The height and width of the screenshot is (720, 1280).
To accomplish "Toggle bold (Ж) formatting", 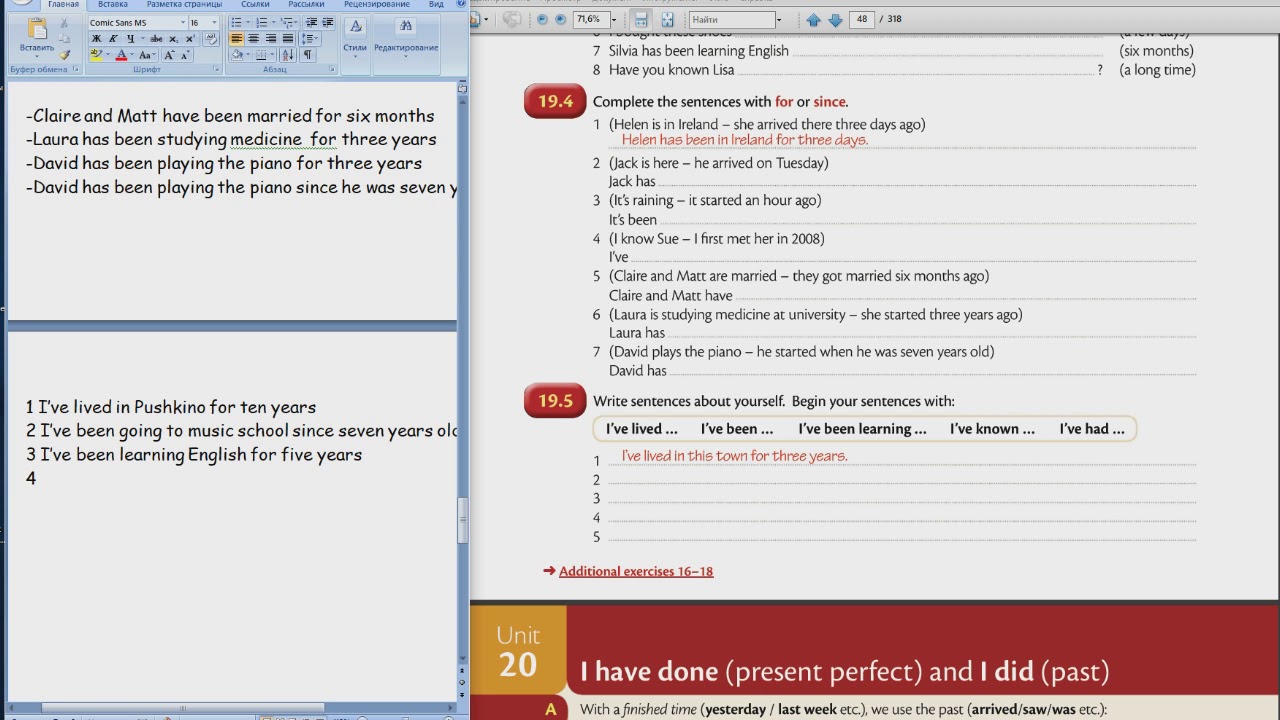I will pyautogui.click(x=96, y=39).
